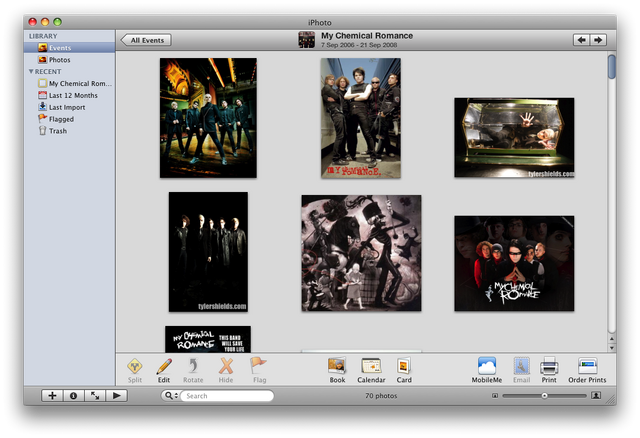Click the thumbnail size slider knob
Image resolution: width=640 pixels, height=438 pixels.
pyautogui.click(x=544, y=396)
